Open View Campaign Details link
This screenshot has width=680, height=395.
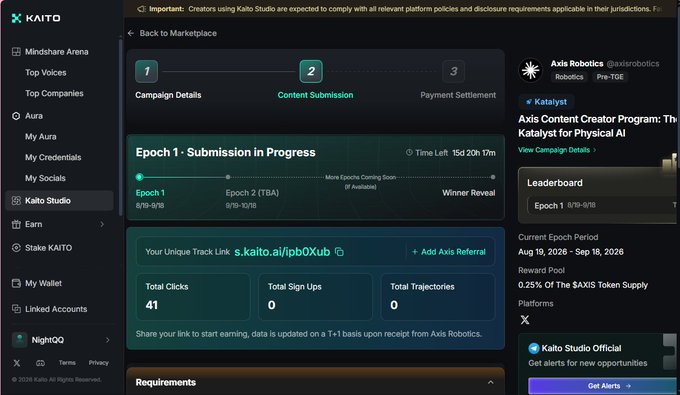[557, 150]
